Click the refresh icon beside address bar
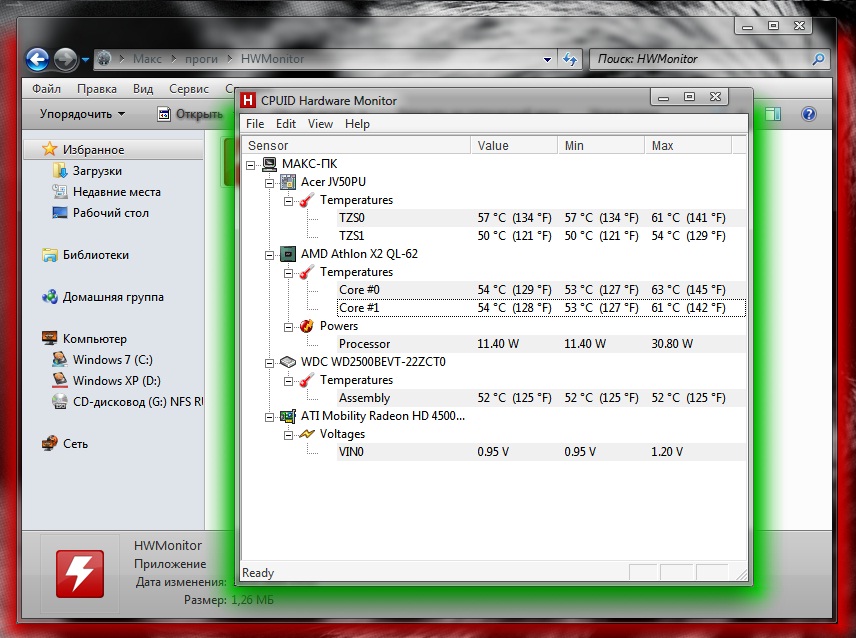Viewport: 856px width, 638px height. (570, 59)
